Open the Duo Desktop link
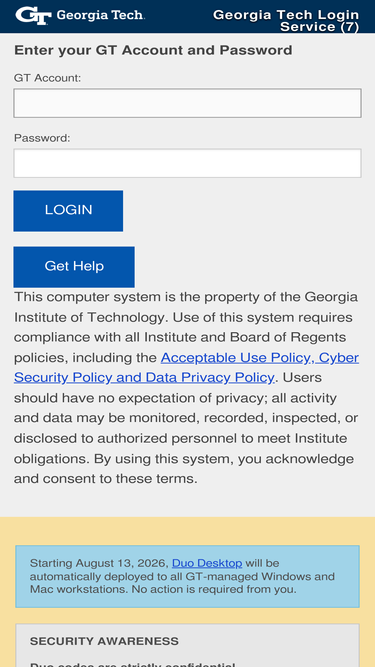Viewport: 375px width, 667px height. (x=207, y=563)
